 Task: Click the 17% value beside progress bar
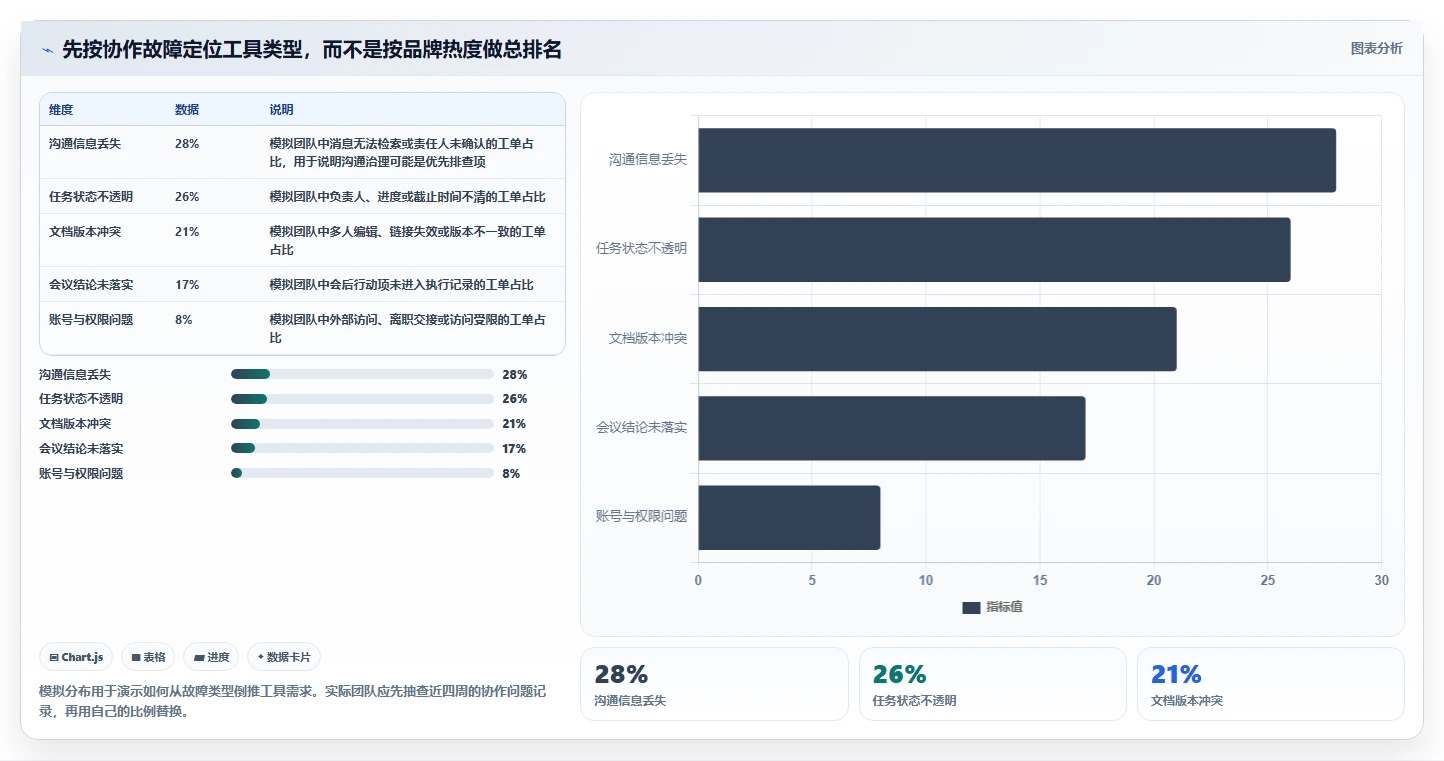(x=514, y=449)
